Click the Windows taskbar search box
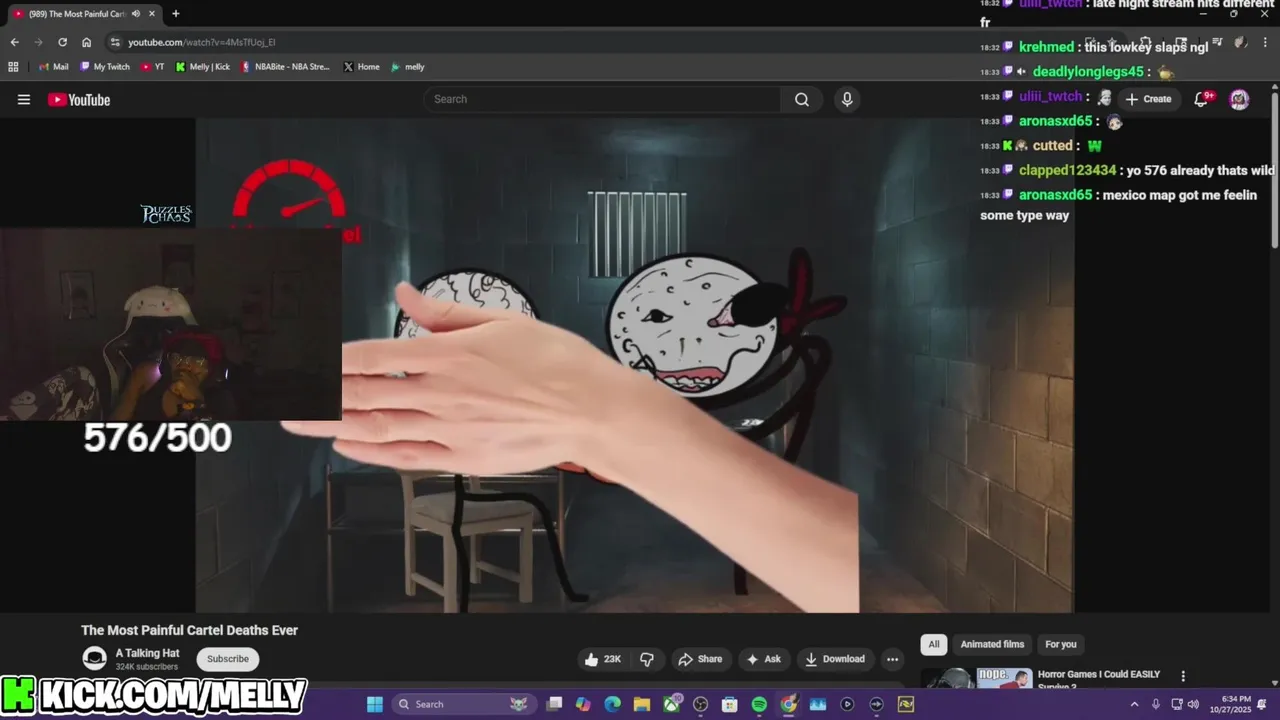1280x720 pixels. coord(464,704)
